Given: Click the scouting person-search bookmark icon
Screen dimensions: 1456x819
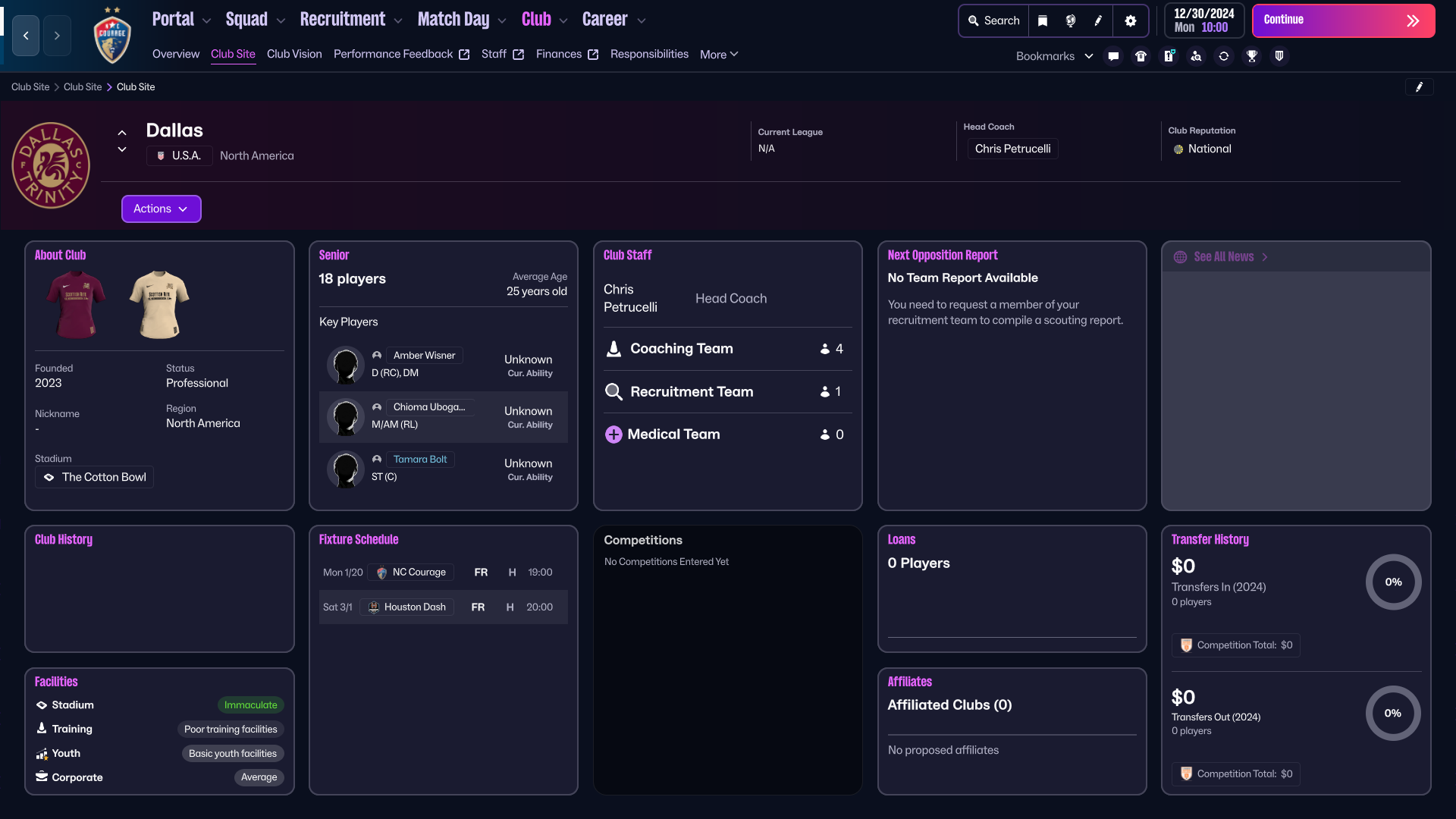Looking at the screenshot, I should tap(1196, 56).
